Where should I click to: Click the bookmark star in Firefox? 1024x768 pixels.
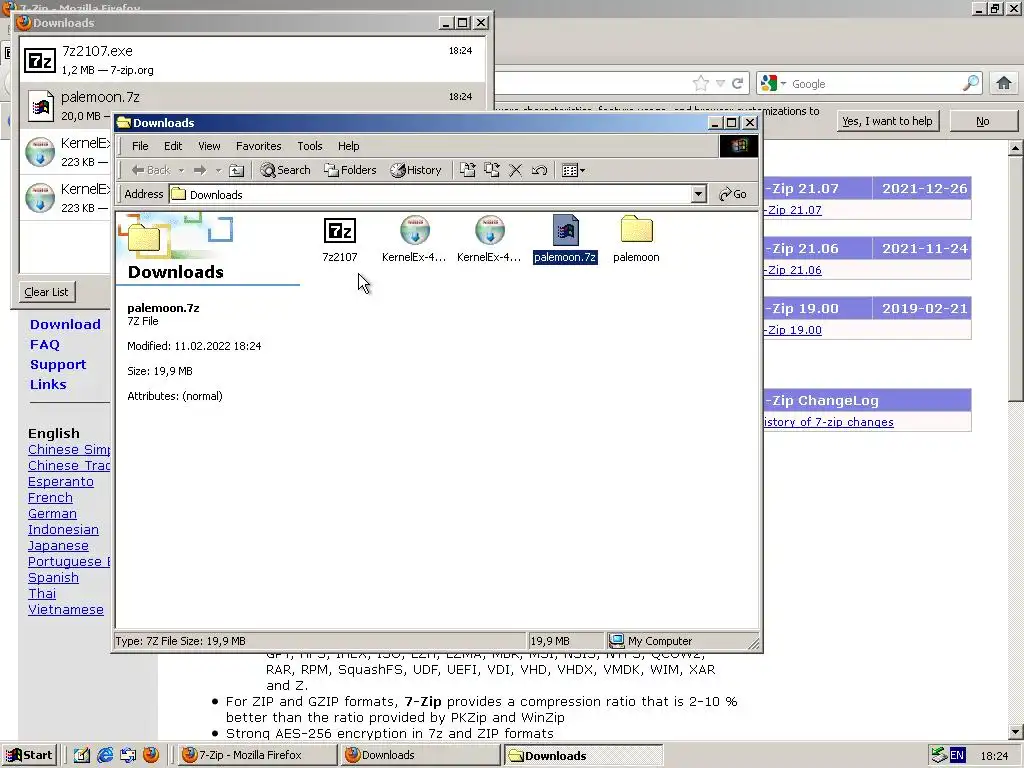pos(701,84)
